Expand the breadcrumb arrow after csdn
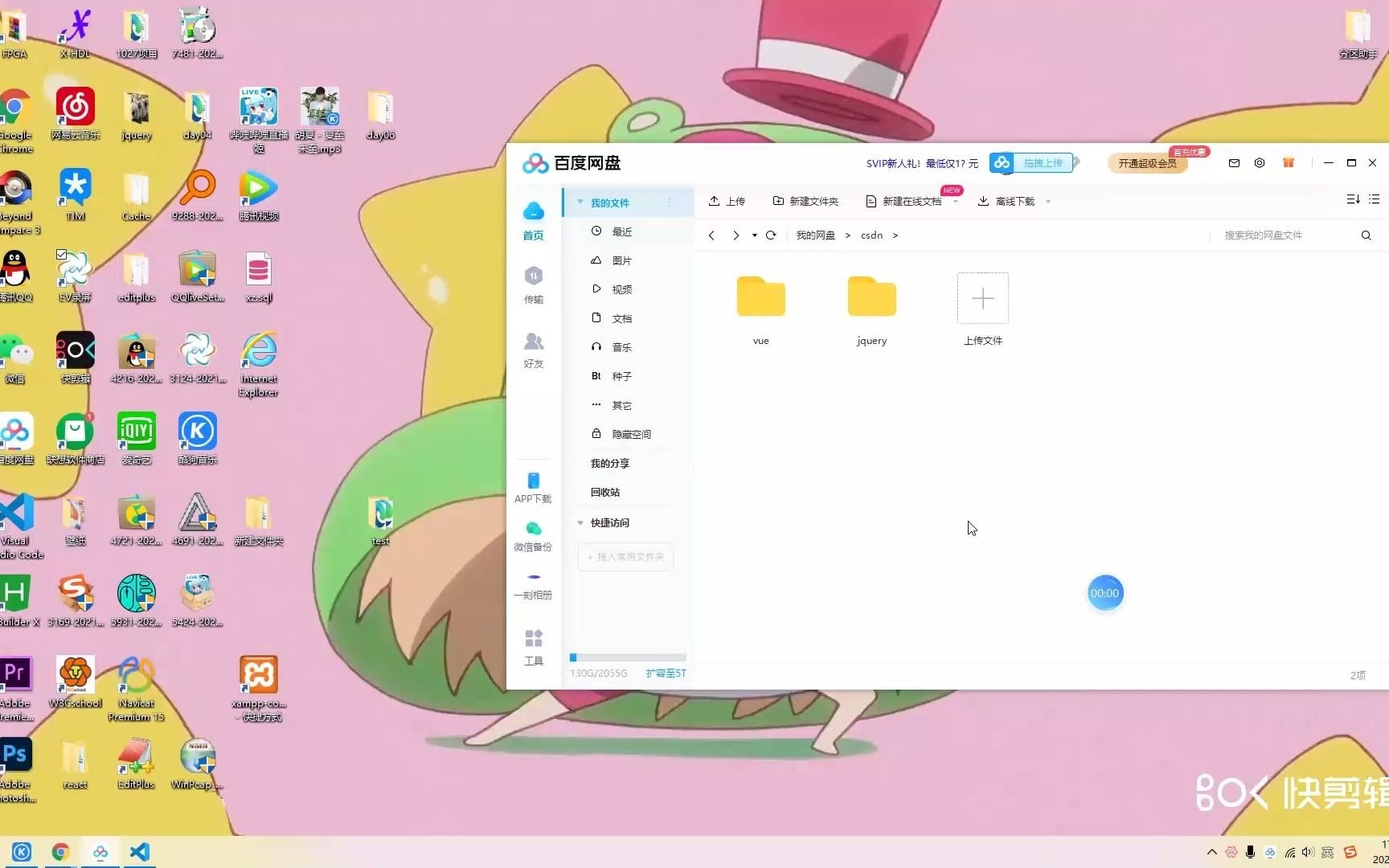The height and width of the screenshot is (868, 1389). tap(895, 235)
